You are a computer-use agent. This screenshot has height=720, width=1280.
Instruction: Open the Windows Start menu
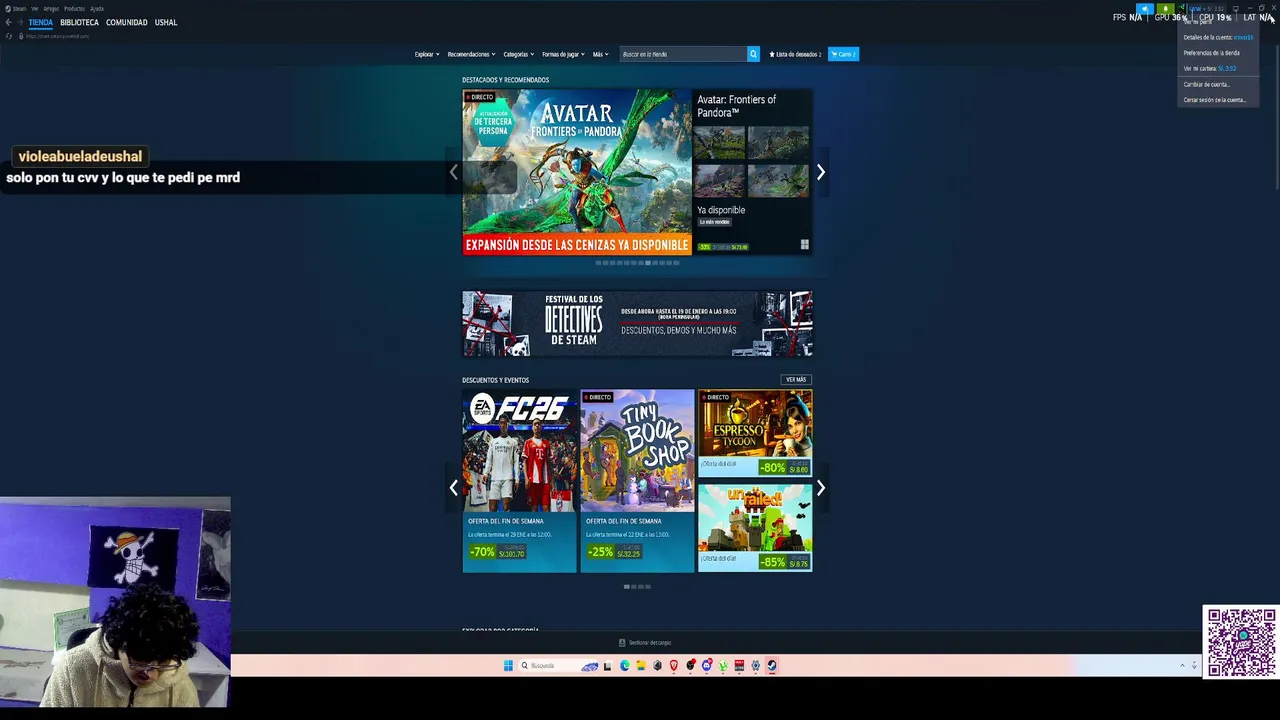[x=508, y=665]
